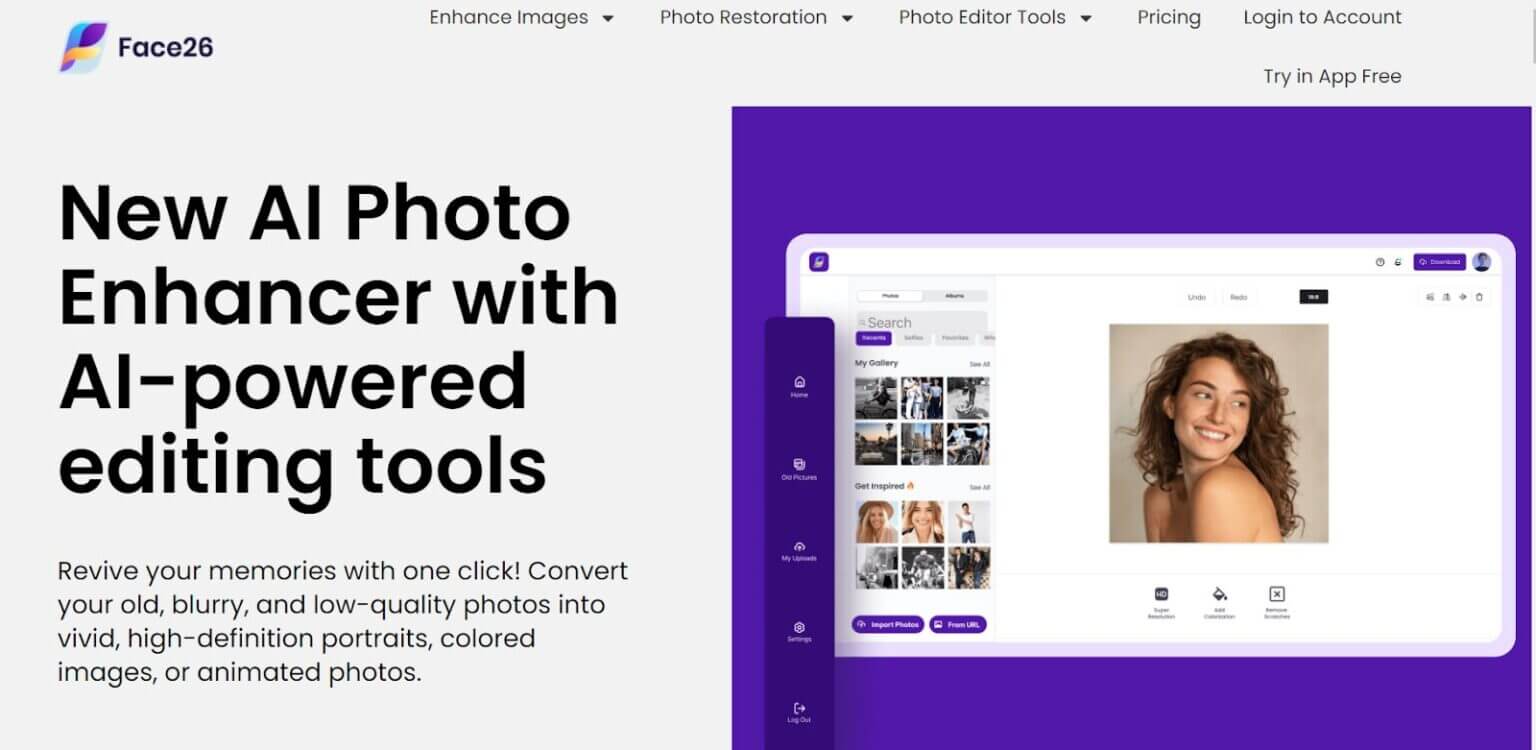Open Pricing from the top navigation
1536x750 pixels.
pos(1167,17)
